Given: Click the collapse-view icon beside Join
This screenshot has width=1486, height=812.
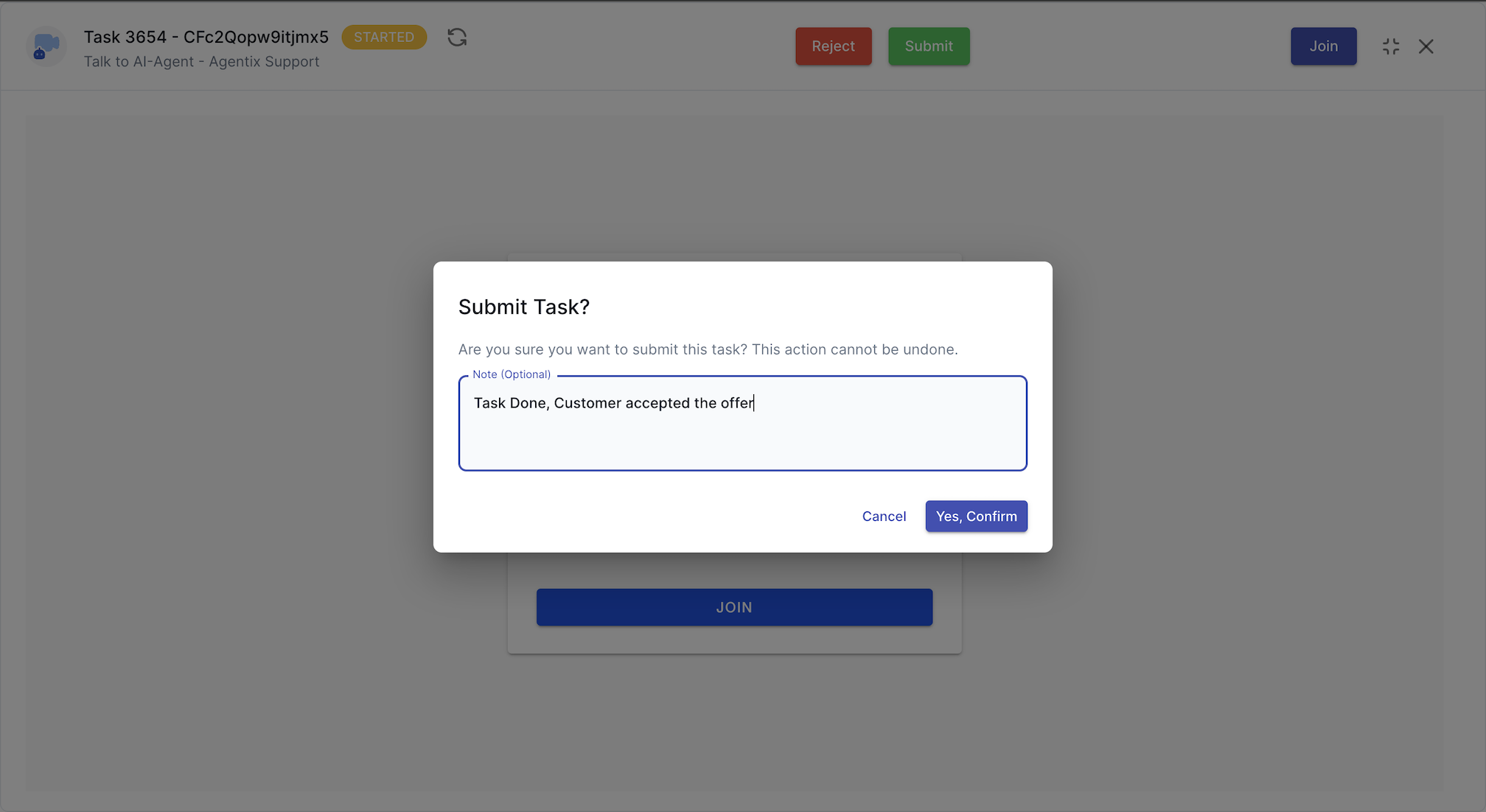Looking at the screenshot, I should (1391, 46).
